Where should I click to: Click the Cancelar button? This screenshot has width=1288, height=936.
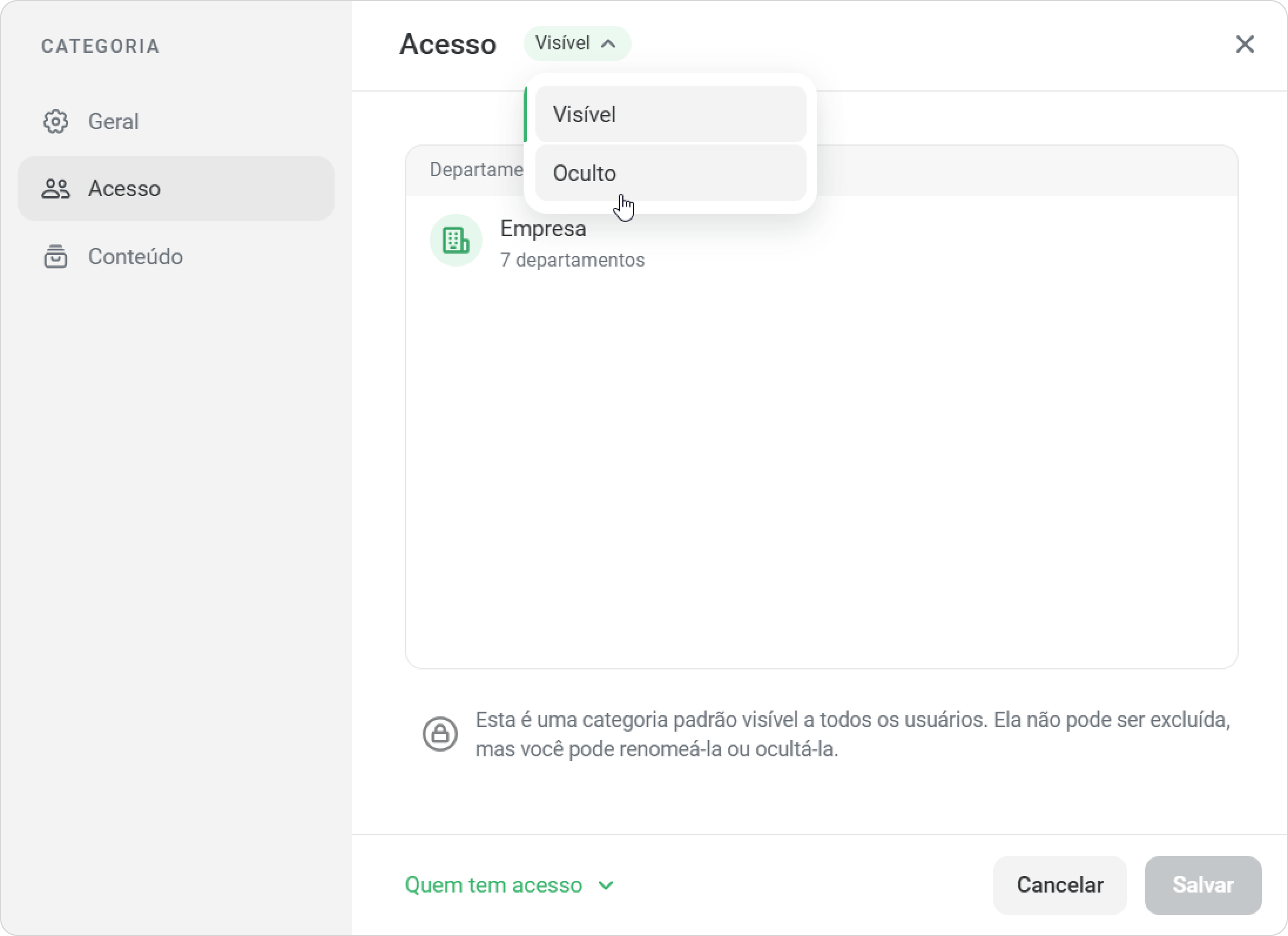(1060, 885)
